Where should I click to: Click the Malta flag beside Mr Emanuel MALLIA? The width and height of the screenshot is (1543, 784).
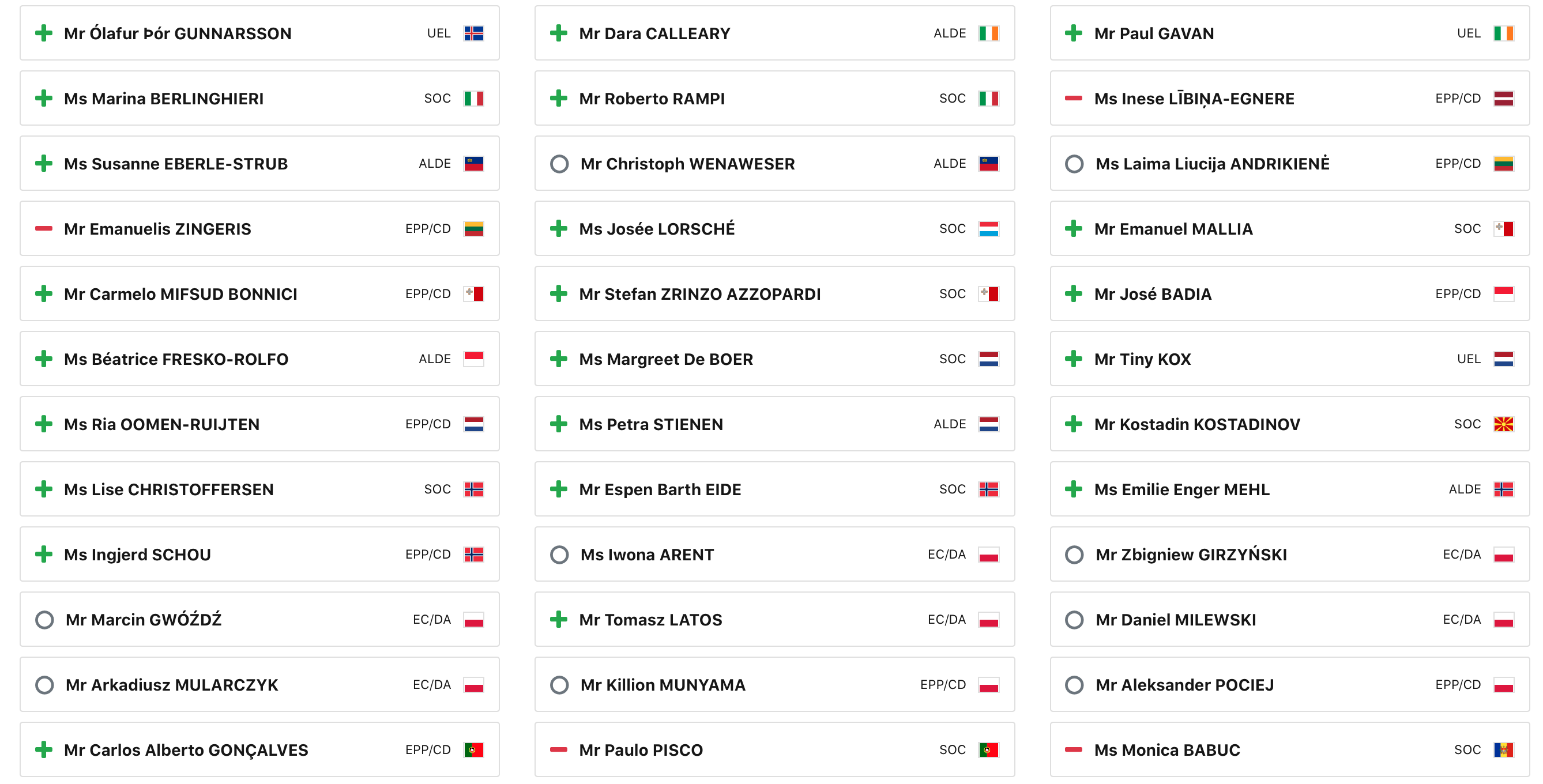[x=1503, y=229]
